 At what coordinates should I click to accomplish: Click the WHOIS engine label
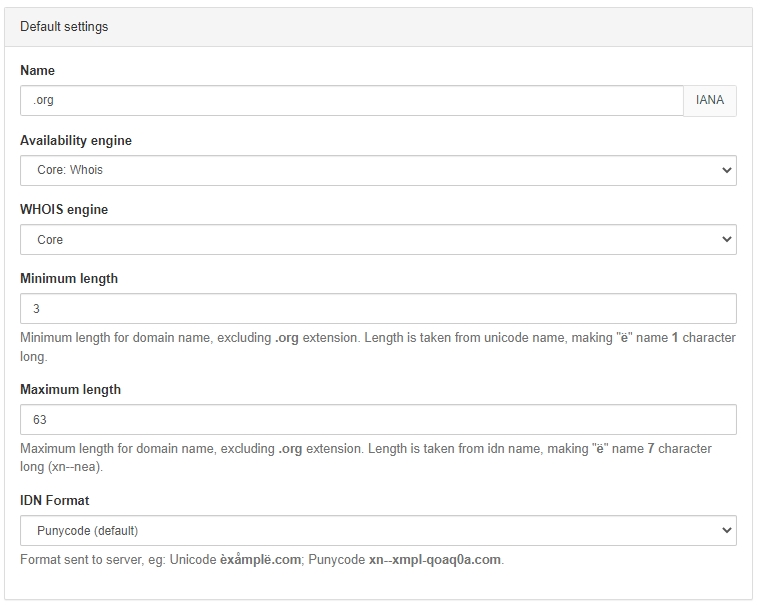pos(64,209)
